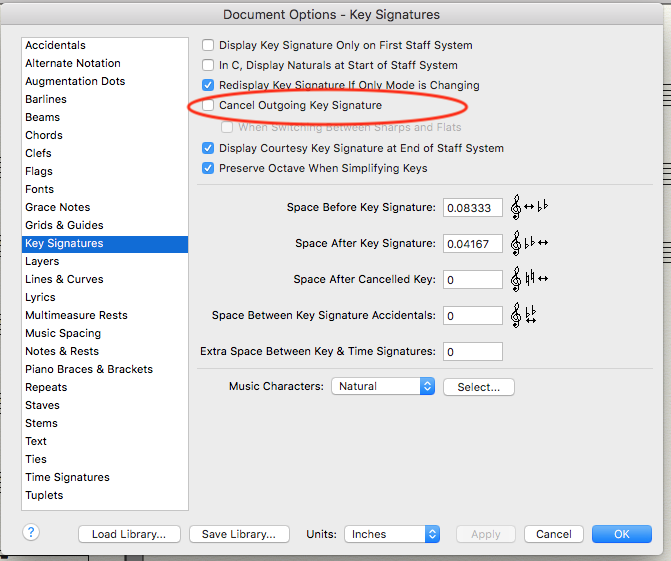Click the Space Before Key Signature input field
The height and width of the screenshot is (561, 671).
[472, 208]
